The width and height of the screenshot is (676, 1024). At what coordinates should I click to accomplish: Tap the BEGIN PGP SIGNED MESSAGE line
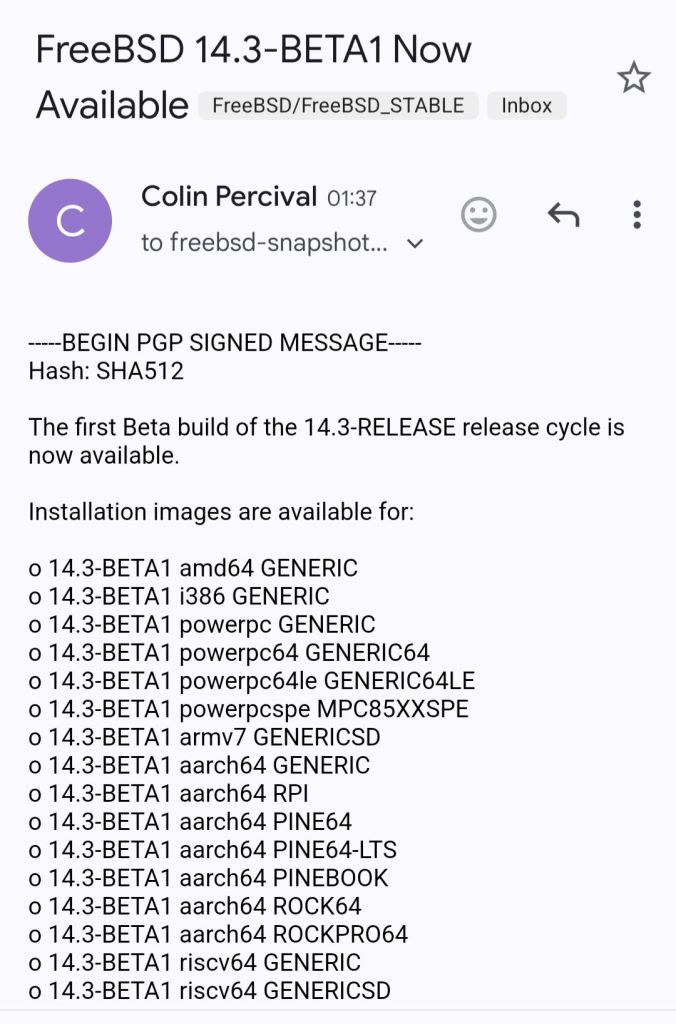click(x=225, y=343)
